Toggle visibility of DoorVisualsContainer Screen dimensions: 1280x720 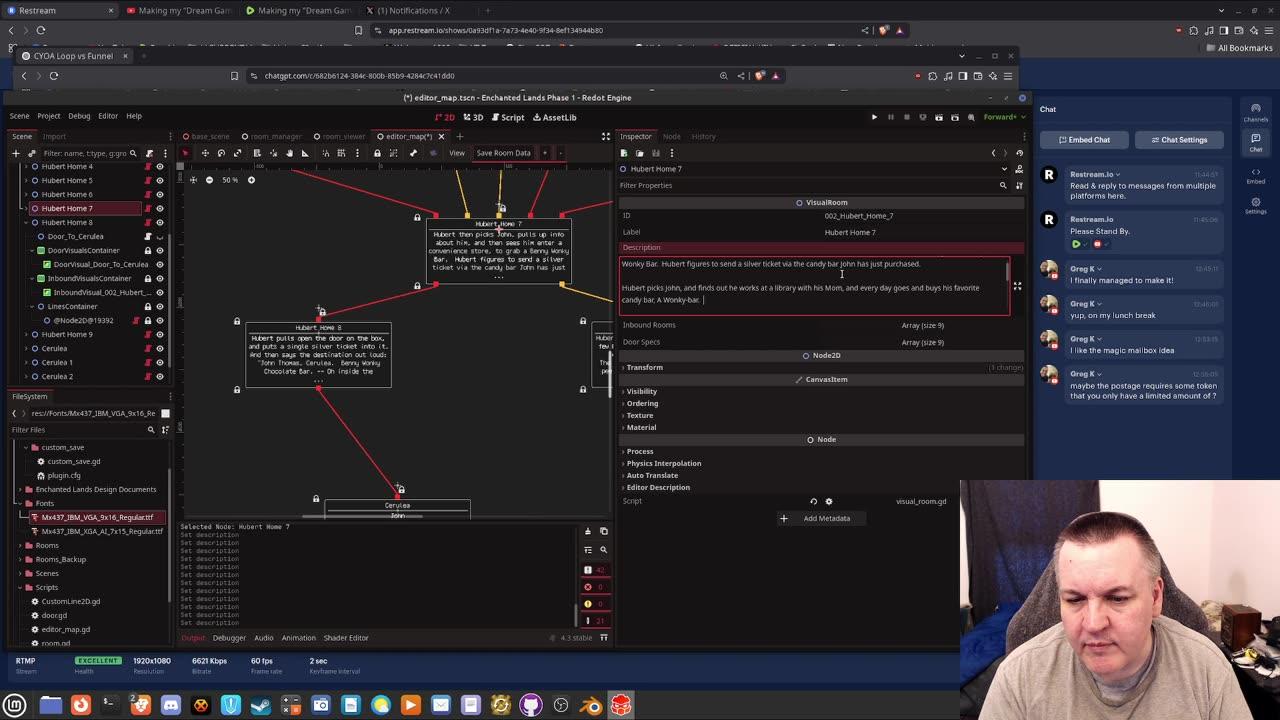click(160, 250)
